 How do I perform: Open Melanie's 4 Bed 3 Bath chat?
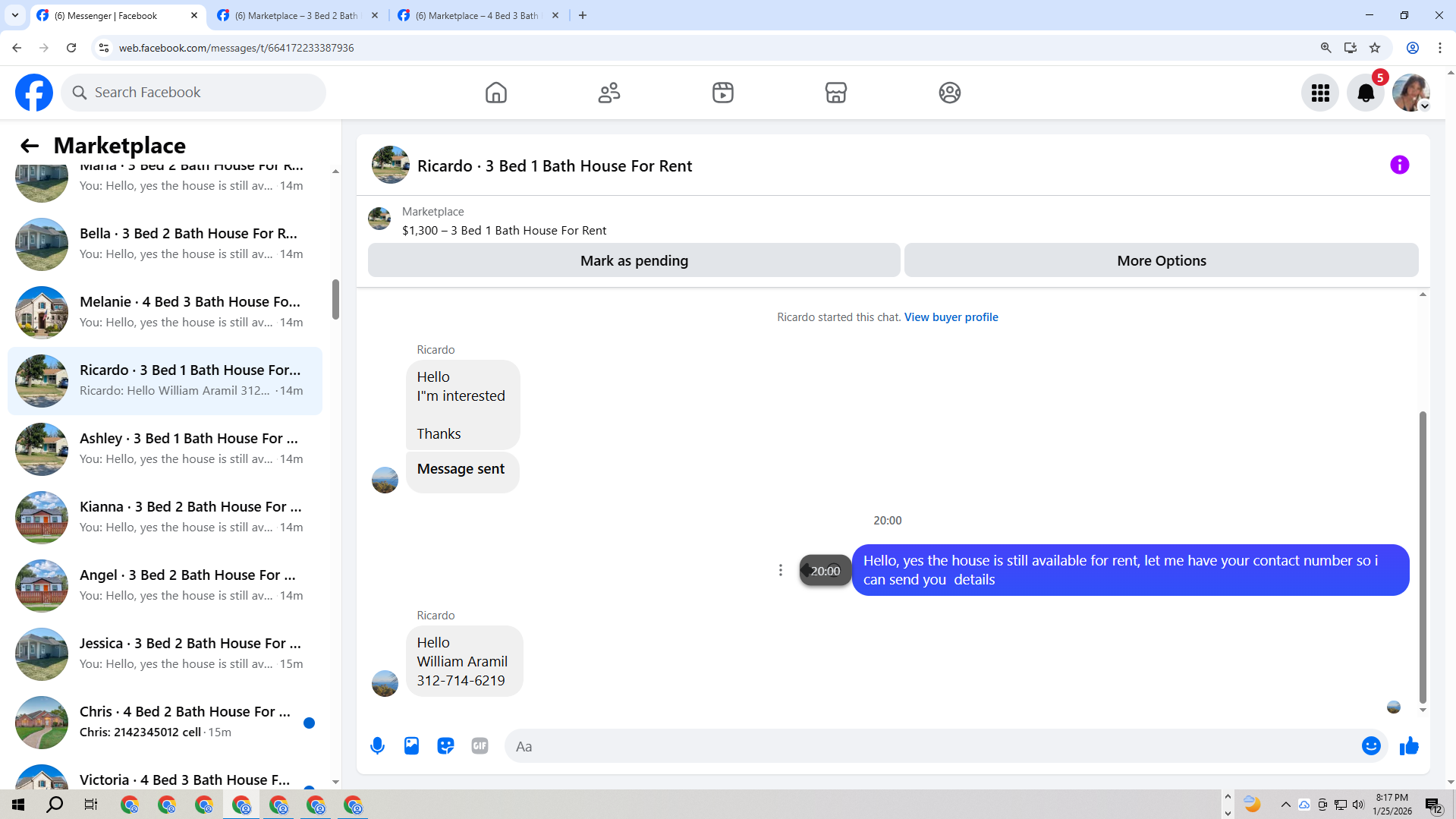(x=165, y=313)
